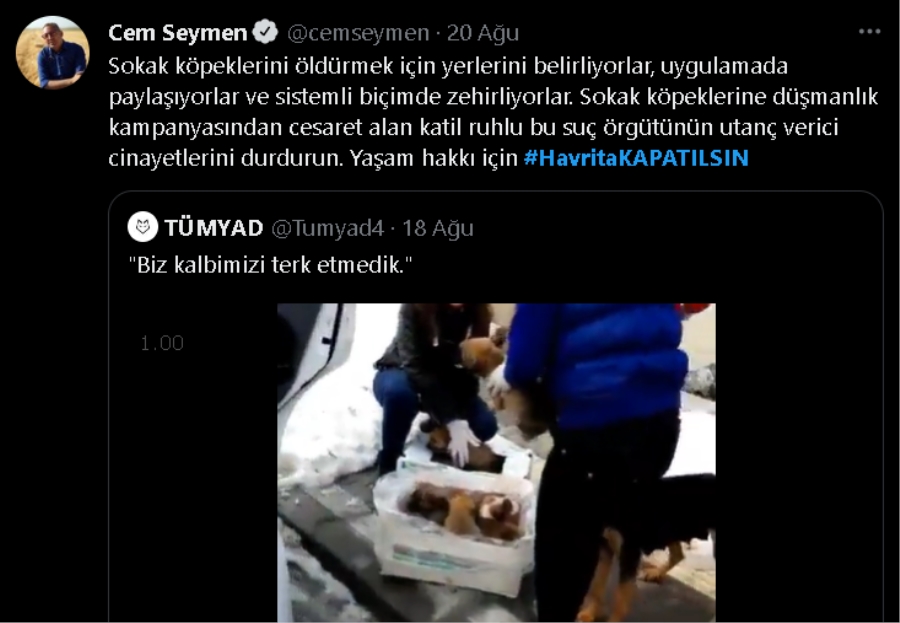900x623 pixels.
Task: Play the quoted tweet's video
Action: (x=496, y=463)
